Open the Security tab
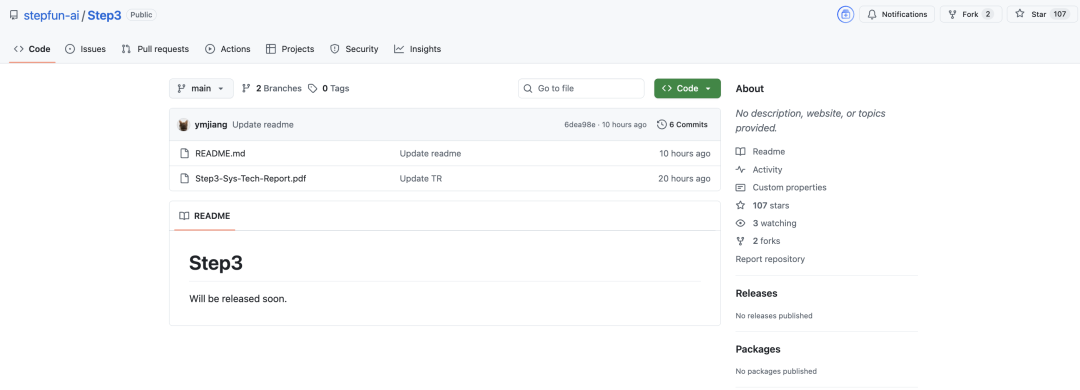 [354, 49]
